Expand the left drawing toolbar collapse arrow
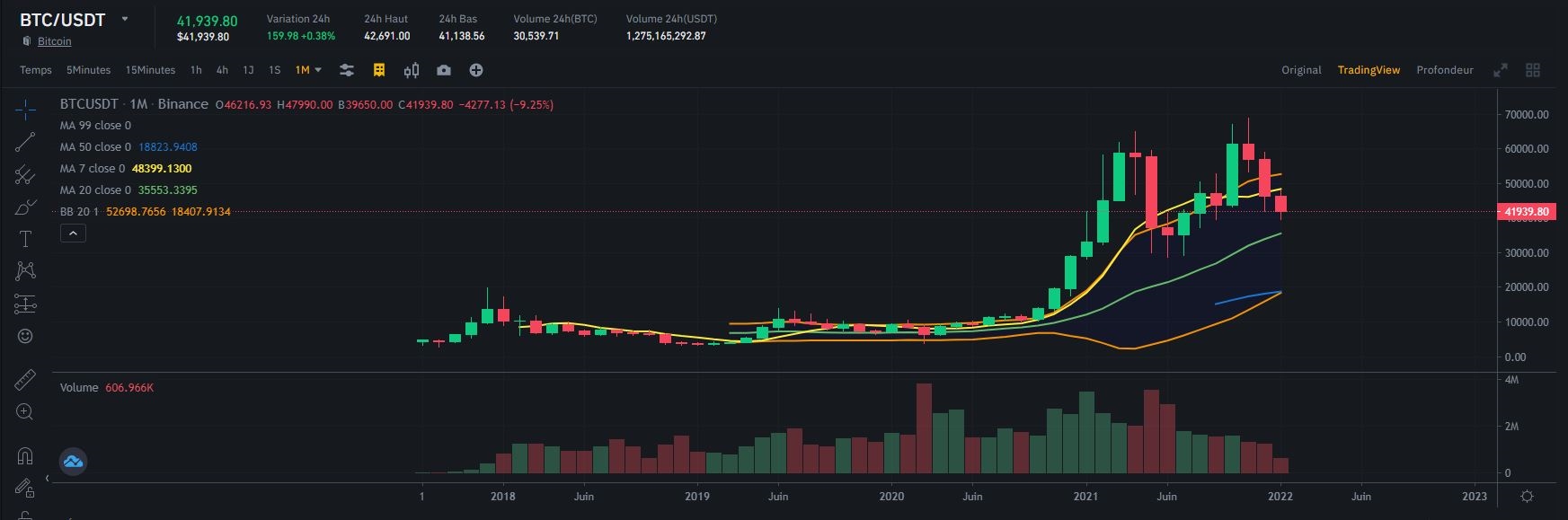 tap(47, 479)
